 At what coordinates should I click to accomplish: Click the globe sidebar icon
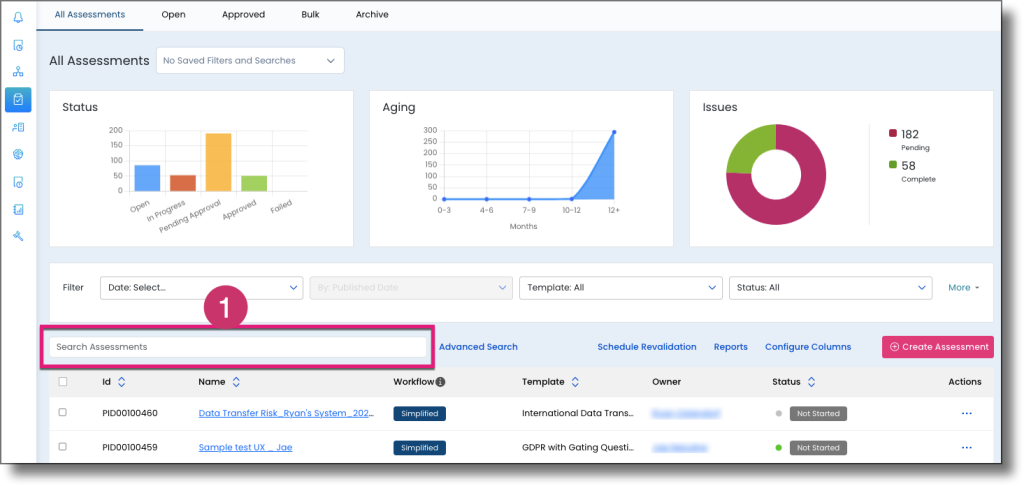tap(18, 154)
